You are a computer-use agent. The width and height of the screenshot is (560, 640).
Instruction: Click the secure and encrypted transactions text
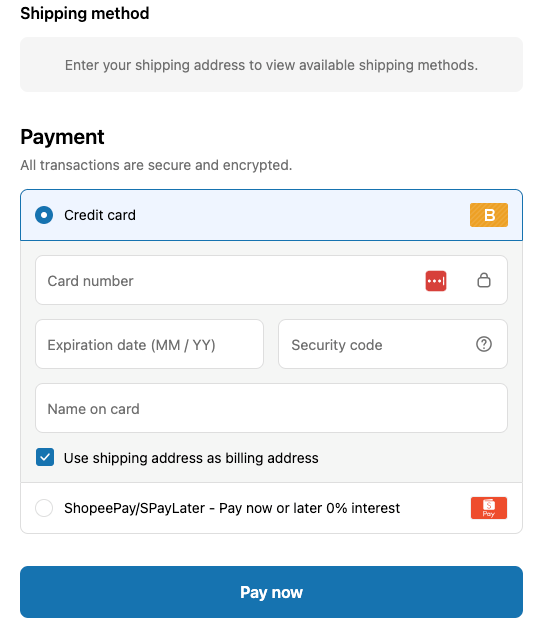(x=156, y=165)
